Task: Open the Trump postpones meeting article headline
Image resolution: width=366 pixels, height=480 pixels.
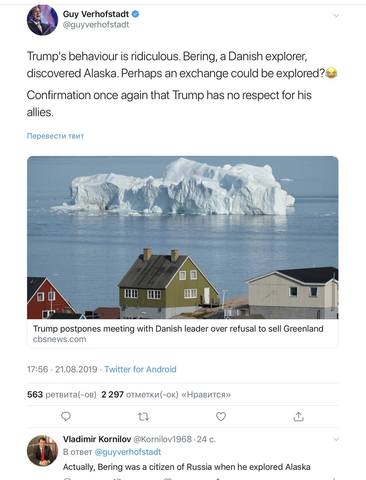Action: click(x=178, y=329)
